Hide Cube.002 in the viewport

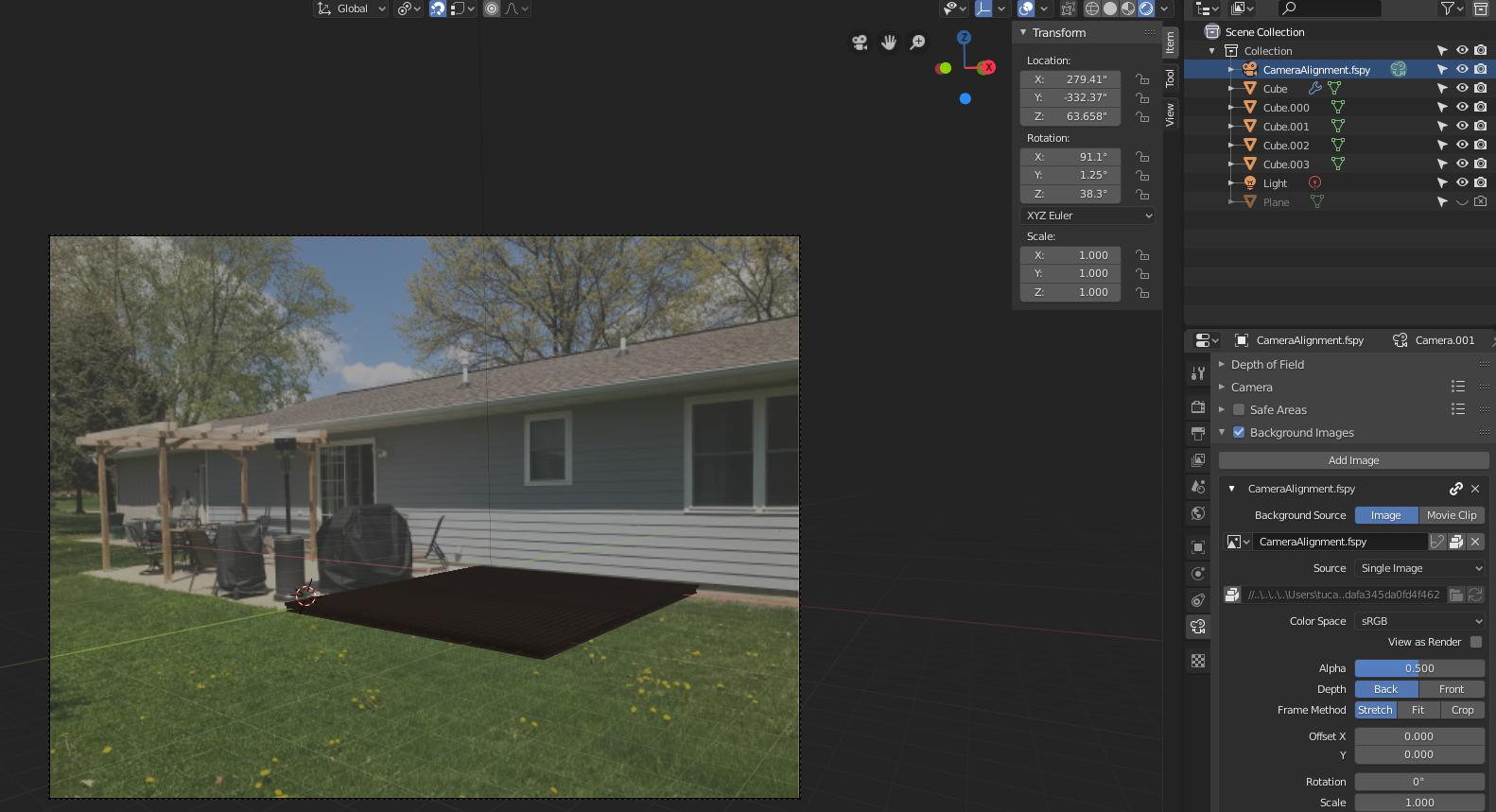coord(1462,145)
